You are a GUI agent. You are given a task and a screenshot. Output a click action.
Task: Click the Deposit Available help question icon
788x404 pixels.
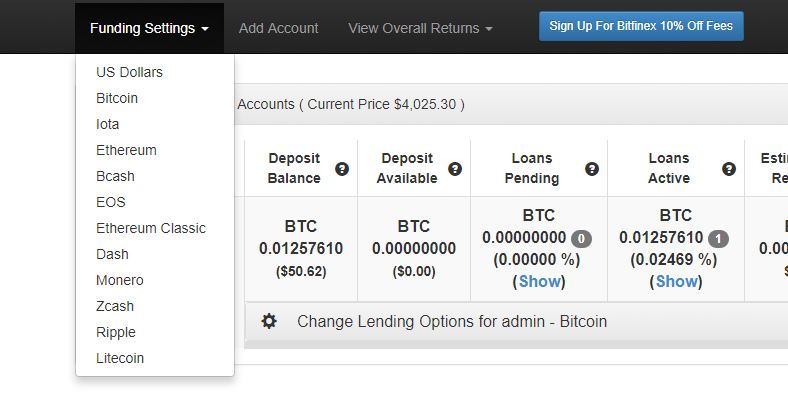(x=455, y=169)
